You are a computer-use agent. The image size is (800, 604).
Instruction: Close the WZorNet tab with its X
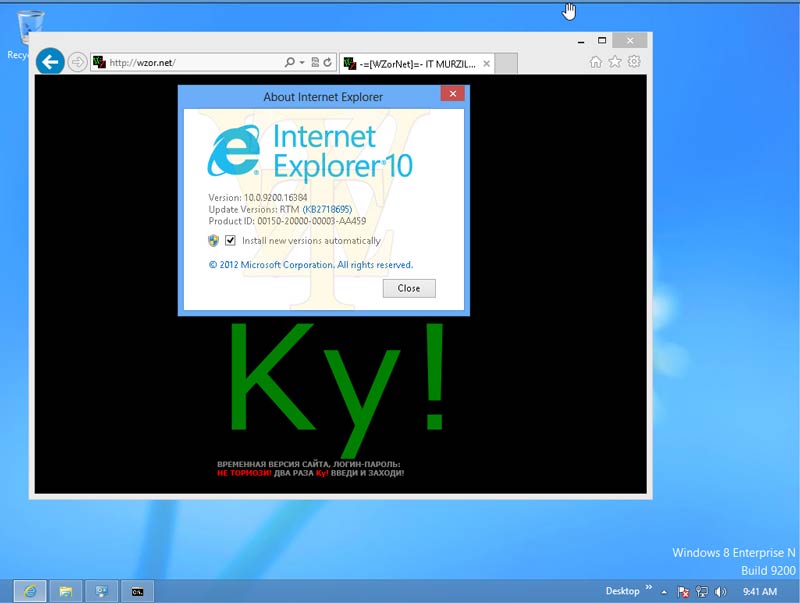[486, 63]
